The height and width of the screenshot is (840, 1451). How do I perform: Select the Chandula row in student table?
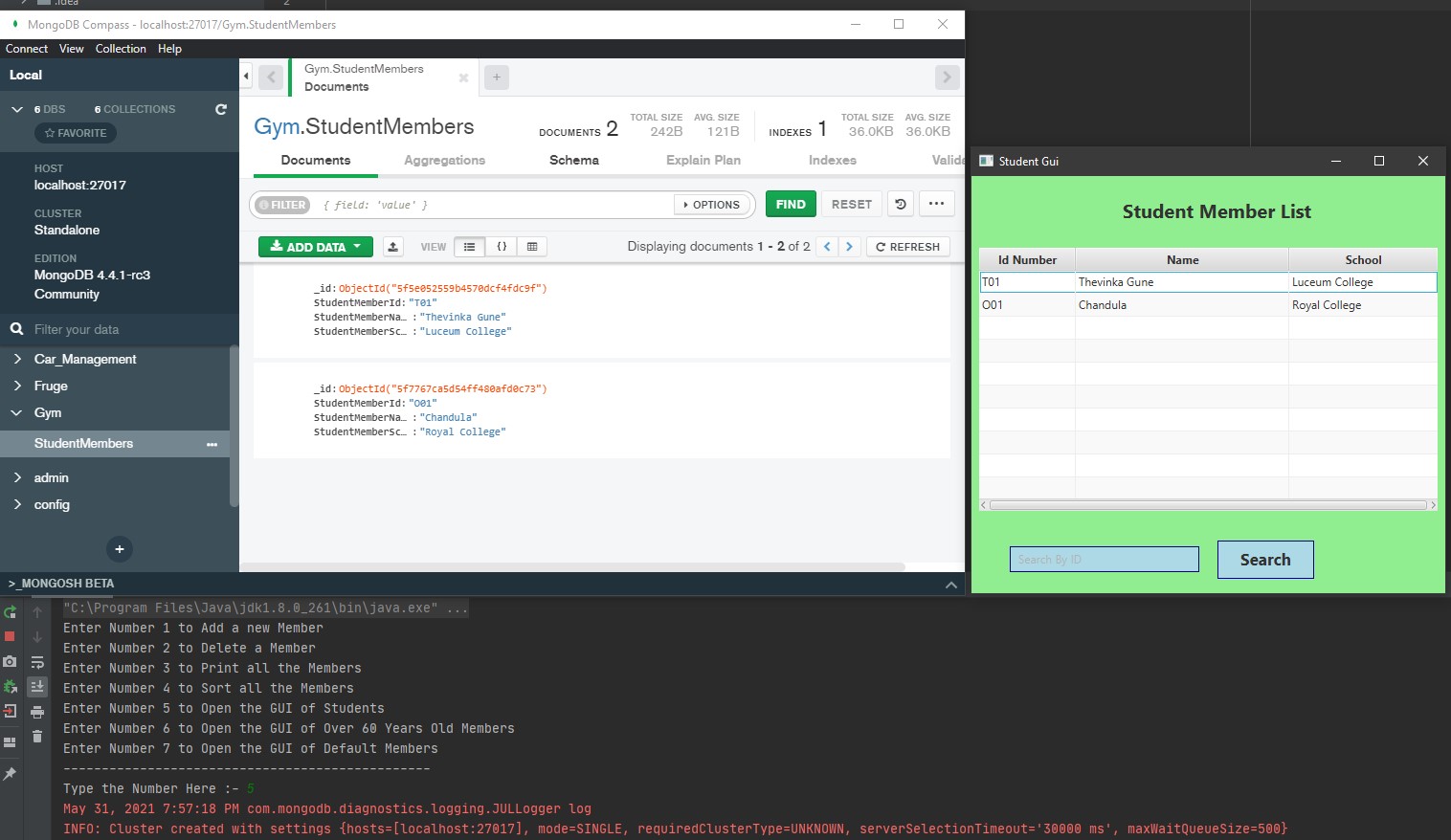tap(1208, 305)
